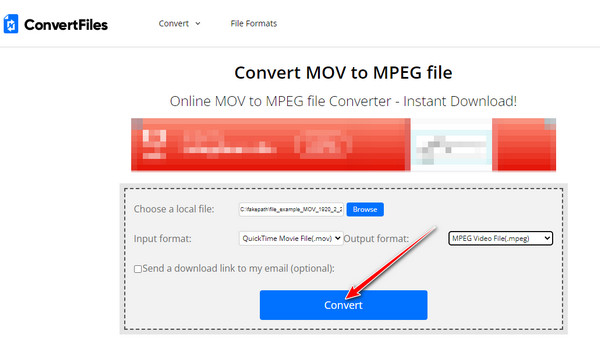The width and height of the screenshot is (600, 362).
Task: Click the 'Send a download link to my email' label
Action: tap(238, 269)
